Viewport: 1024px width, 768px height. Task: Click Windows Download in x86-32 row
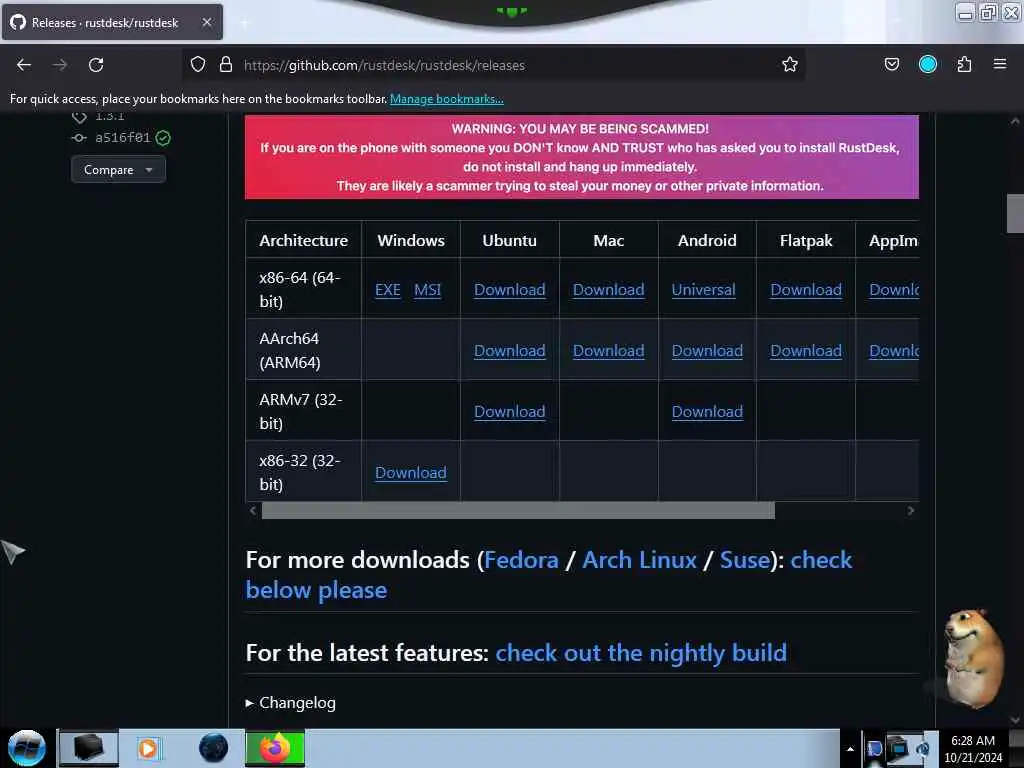tap(411, 472)
